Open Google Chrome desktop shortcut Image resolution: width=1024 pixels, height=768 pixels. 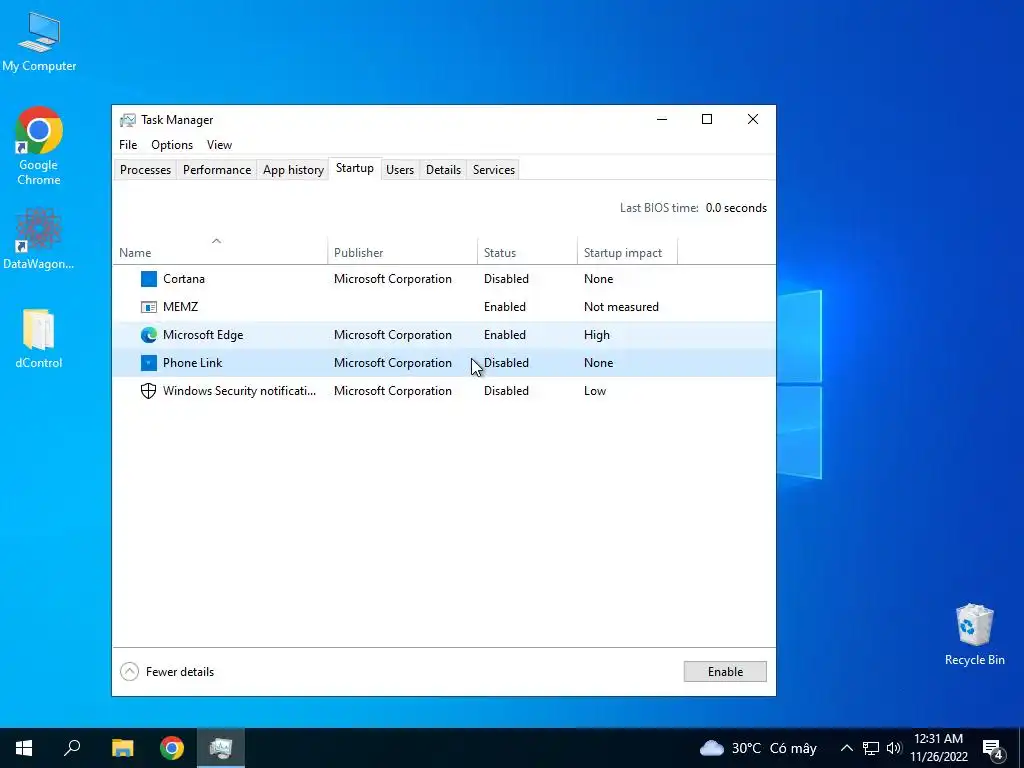pyautogui.click(x=39, y=146)
